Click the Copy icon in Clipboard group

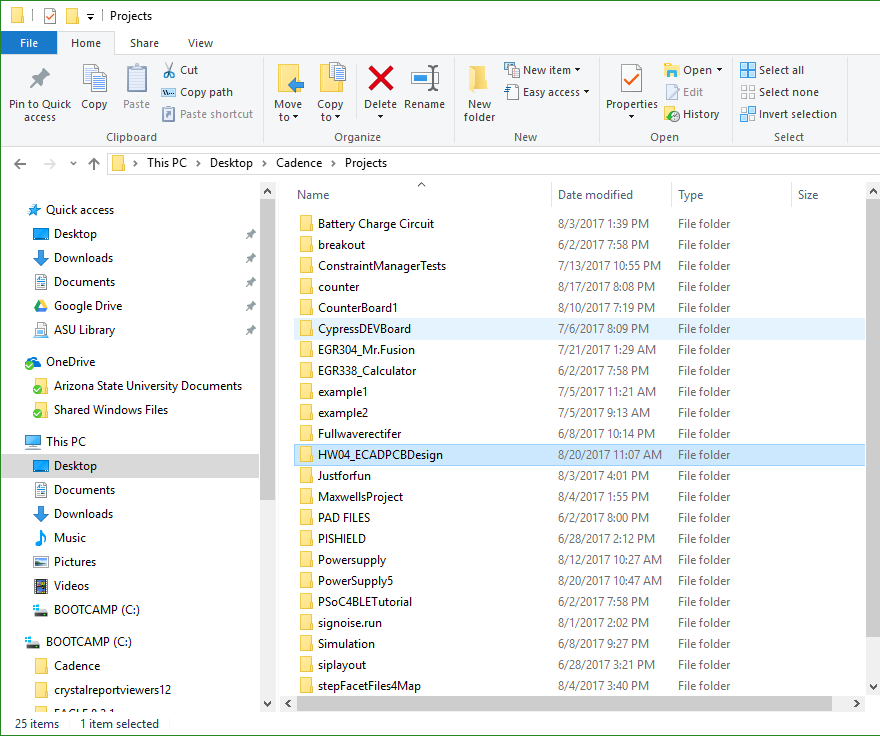tap(94, 79)
